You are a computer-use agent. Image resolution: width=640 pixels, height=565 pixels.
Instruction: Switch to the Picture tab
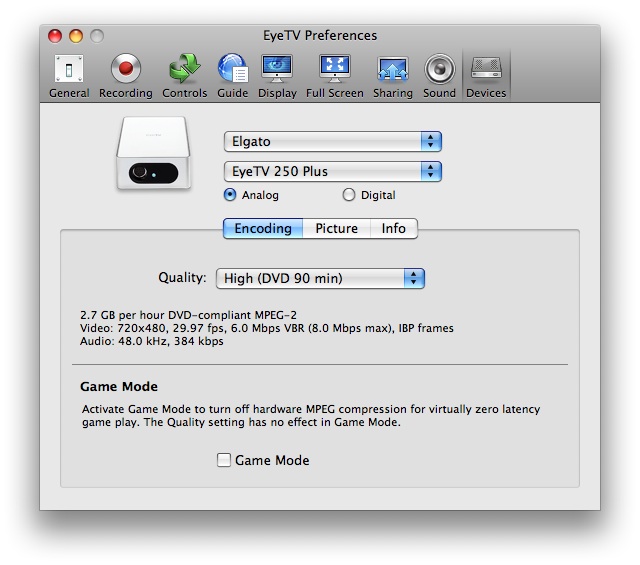coord(337,228)
